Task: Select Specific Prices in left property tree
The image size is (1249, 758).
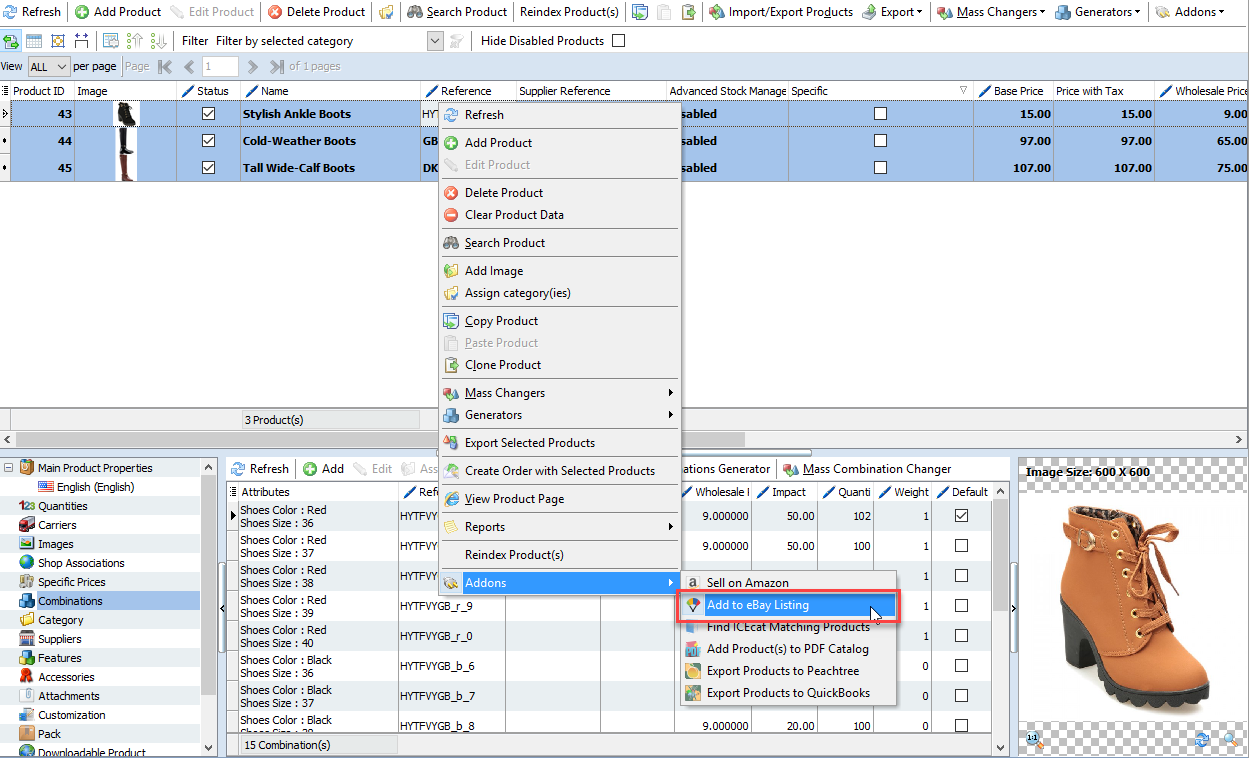Action: 72,582
